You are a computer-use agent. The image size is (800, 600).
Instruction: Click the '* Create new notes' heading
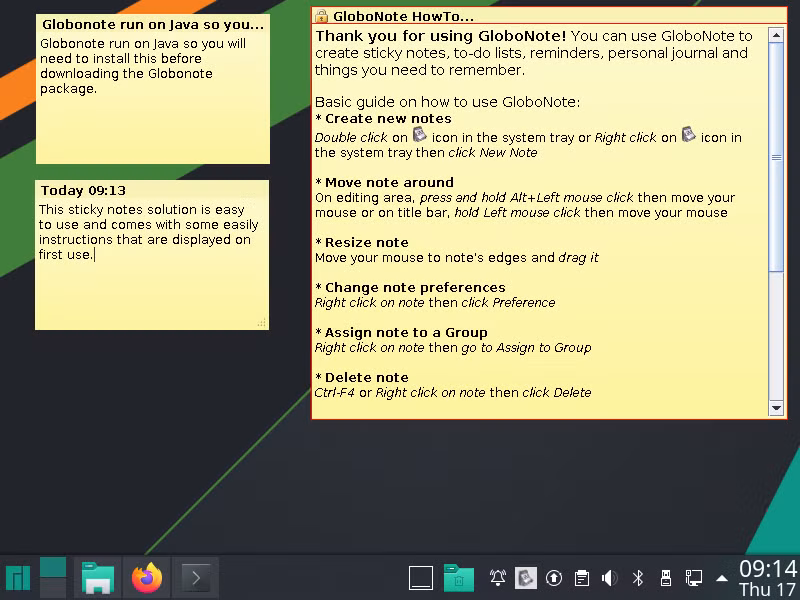(x=383, y=119)
